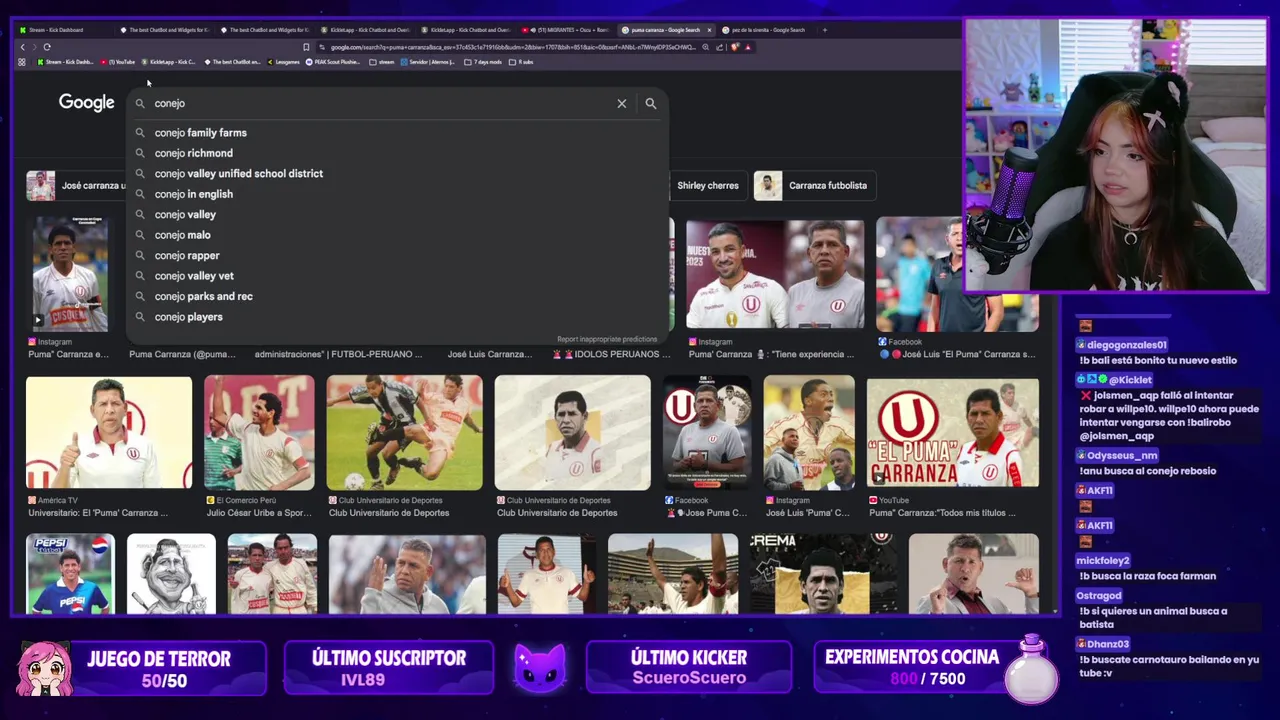Choose the conejo valley suggestion without vet
1280x720 pixels.
coord(397,214)
